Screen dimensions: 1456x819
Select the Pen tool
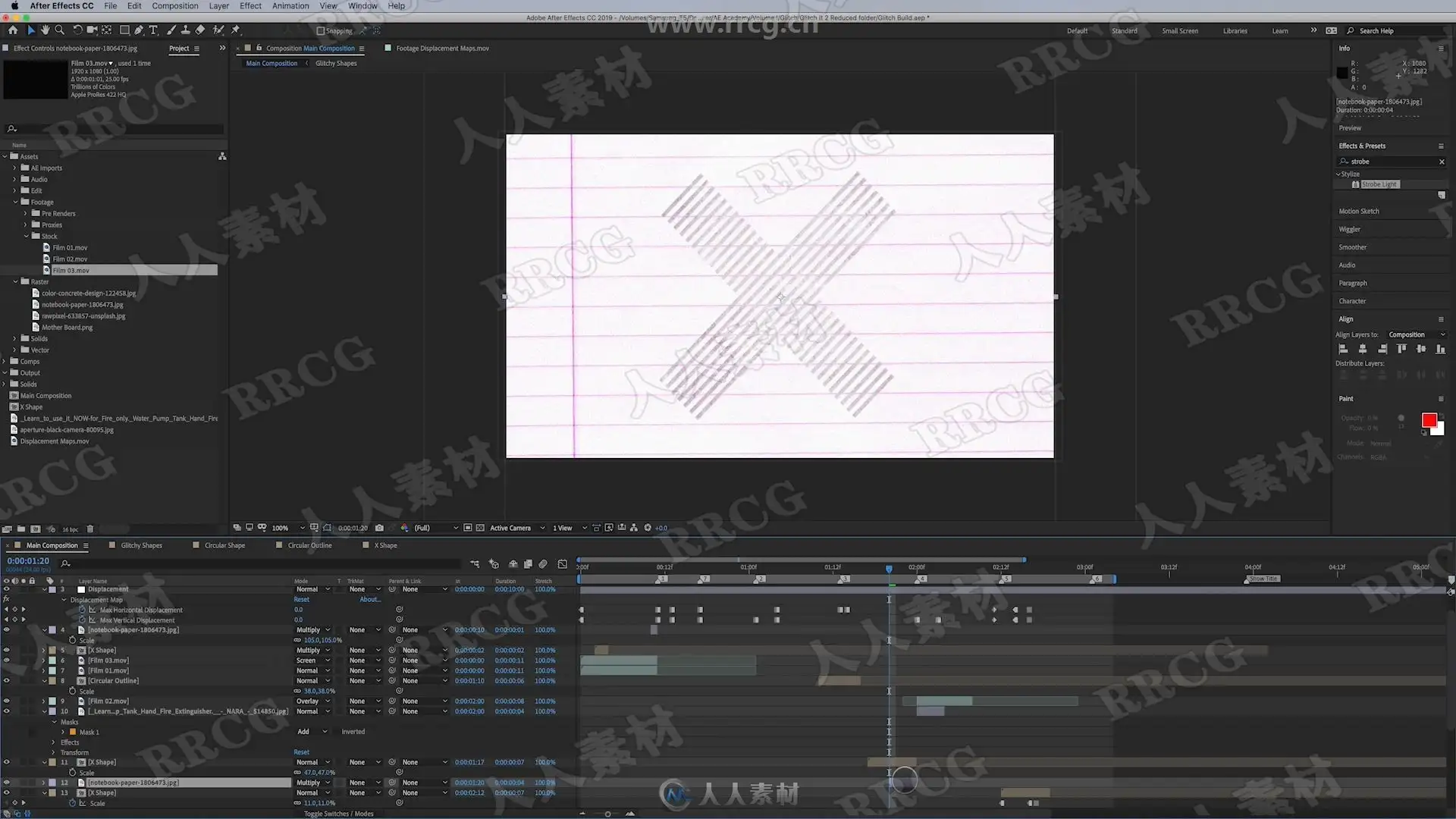tap(139, 30)
